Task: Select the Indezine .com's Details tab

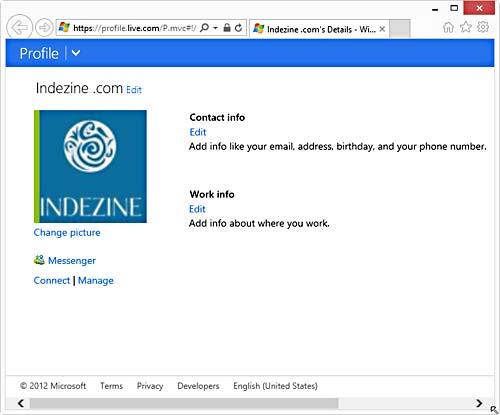Action: point(319,29)
